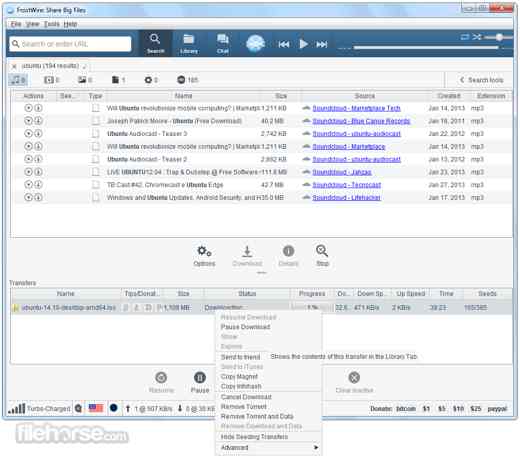Open Soundcloud - Blue Canoe Records link

click(x=361, y=121)
